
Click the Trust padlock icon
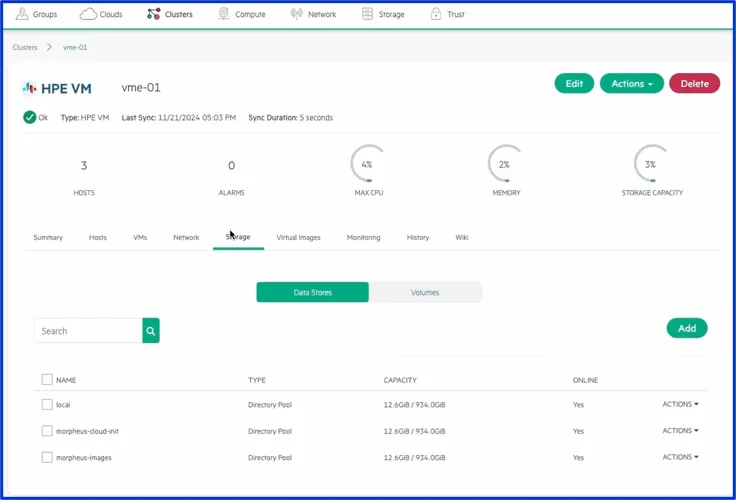[x=436, y=14]
